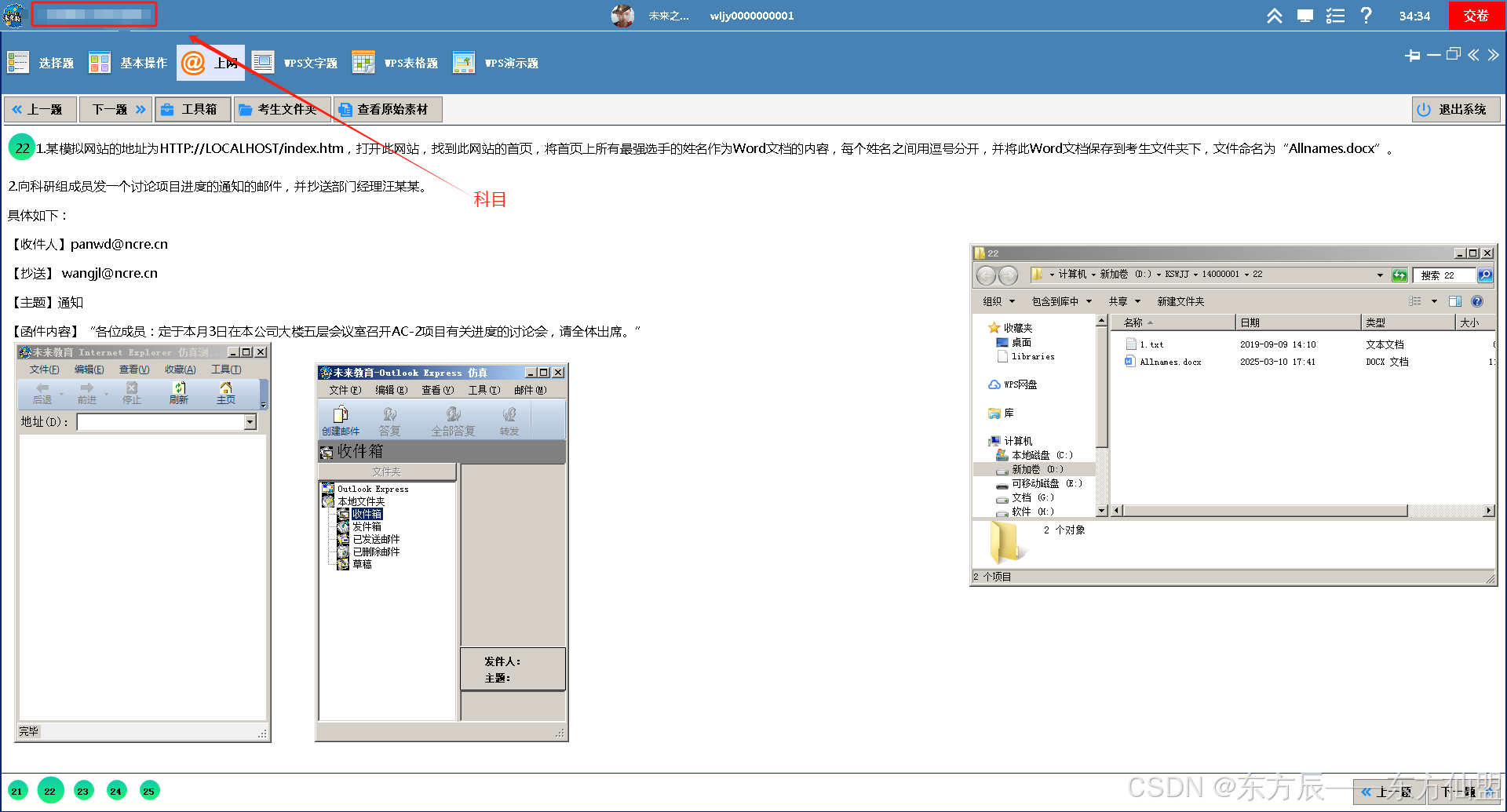1507x812 pixels.
Task: Open 包含到库中 dropdown in explorer
Action: point(1061,301)
